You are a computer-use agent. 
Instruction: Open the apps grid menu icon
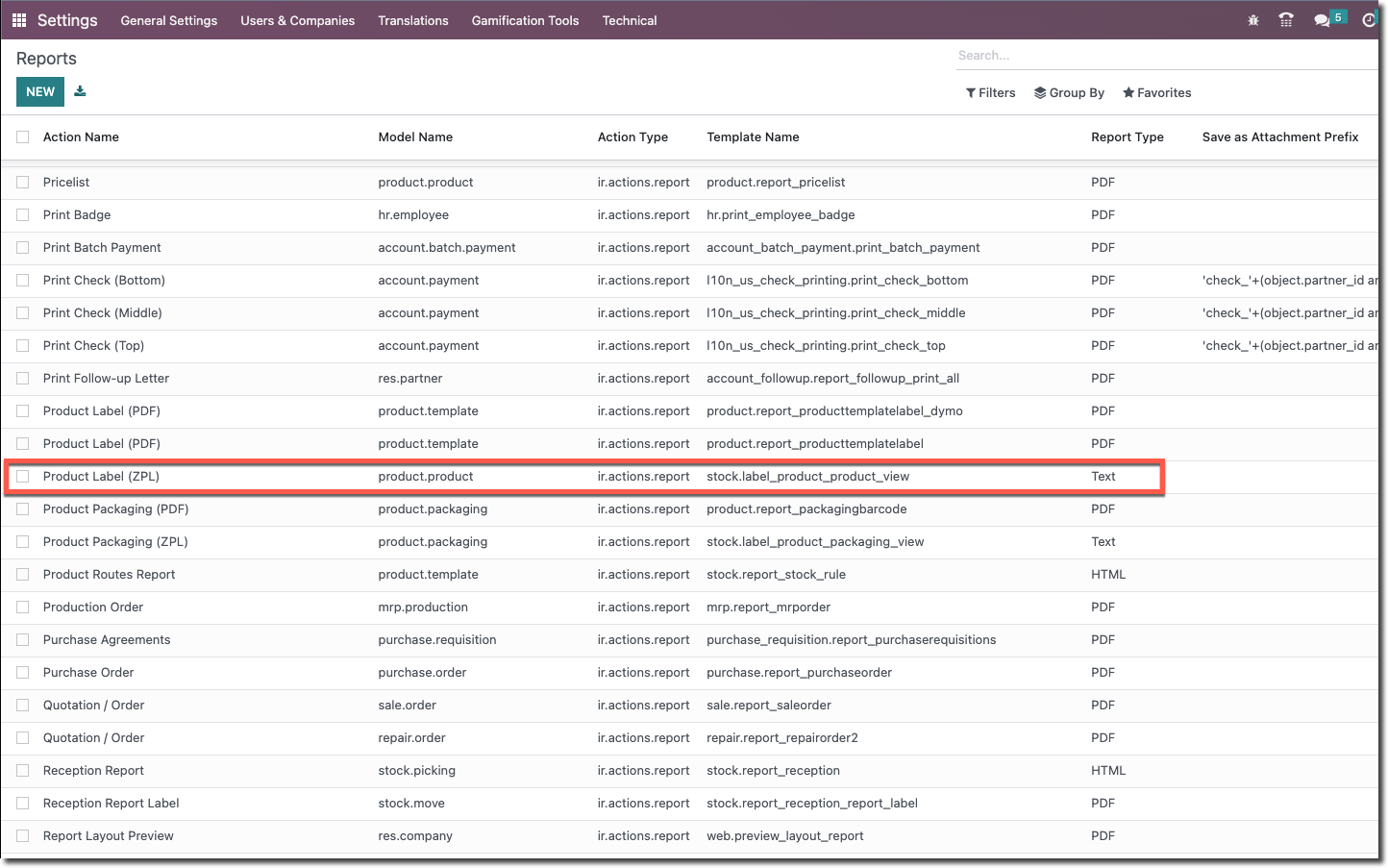(19, 20)
